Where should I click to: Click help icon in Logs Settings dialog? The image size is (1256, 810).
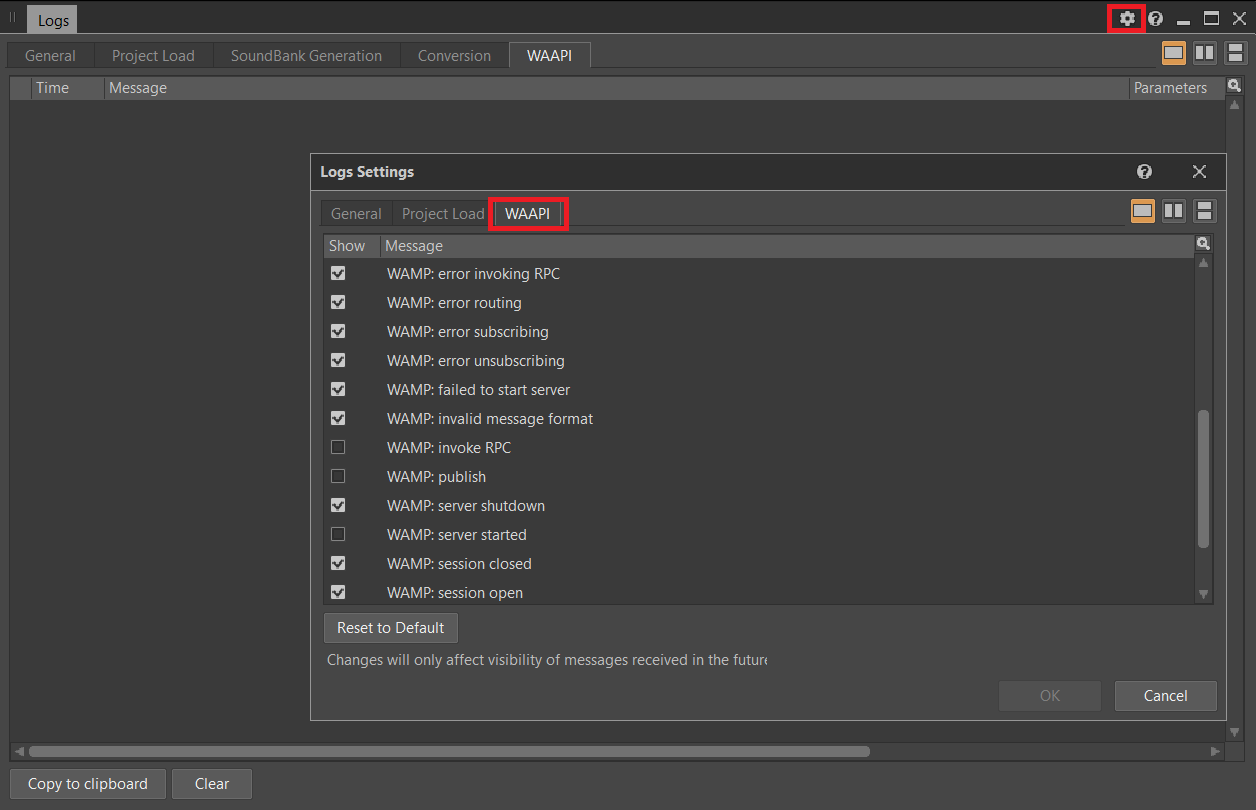click(1144, 172)
